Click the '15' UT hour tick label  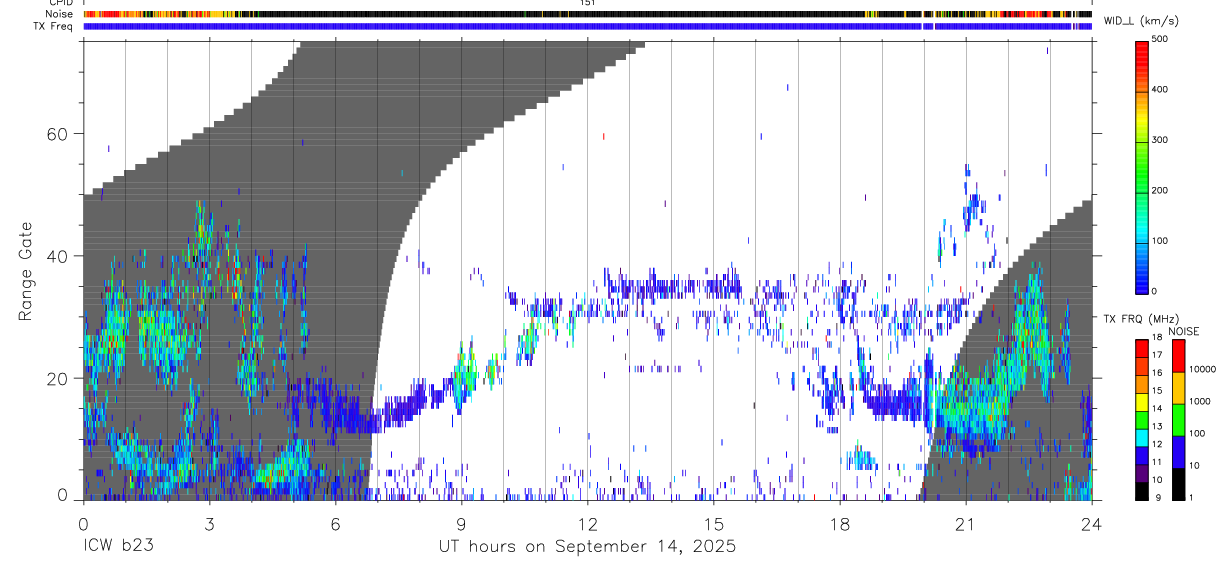[713, 524]
